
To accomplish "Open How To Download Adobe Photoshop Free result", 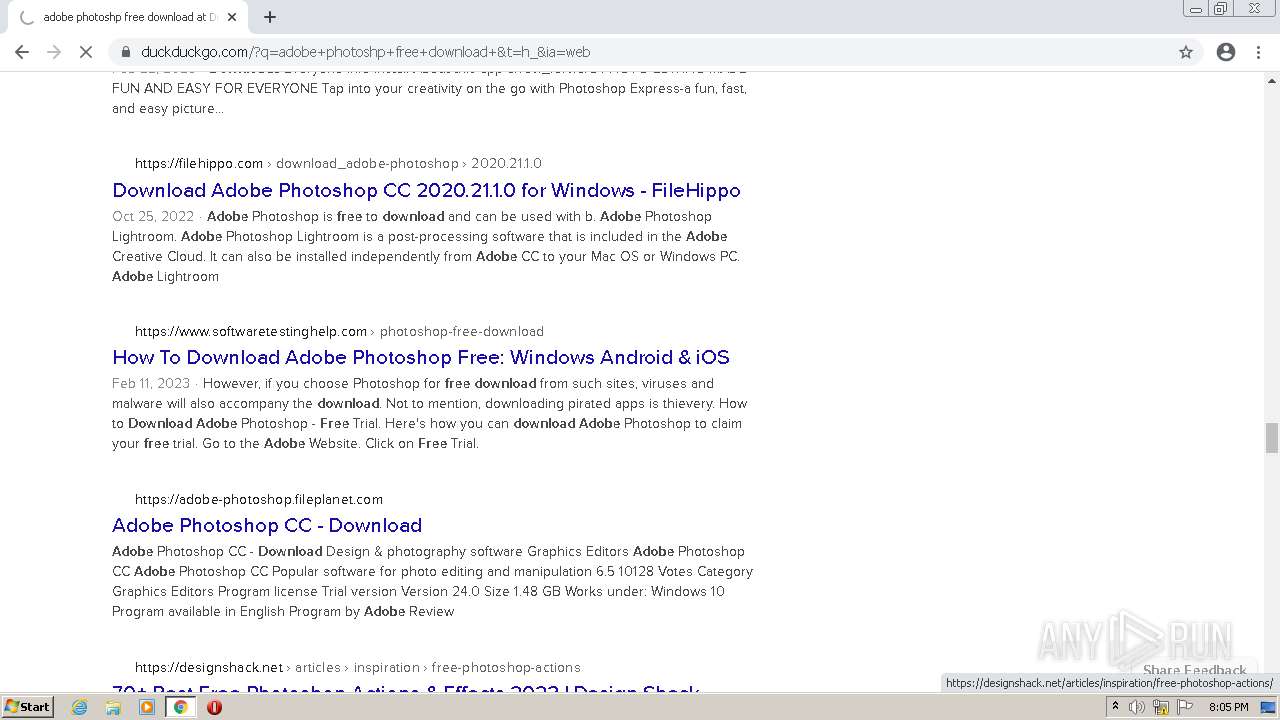I will click(x=421, y=357).
